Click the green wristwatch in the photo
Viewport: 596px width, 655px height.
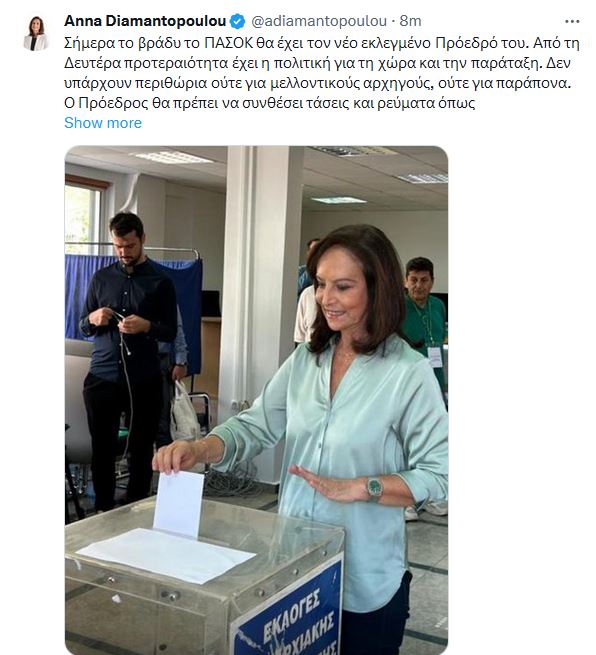tap(375, 488)
